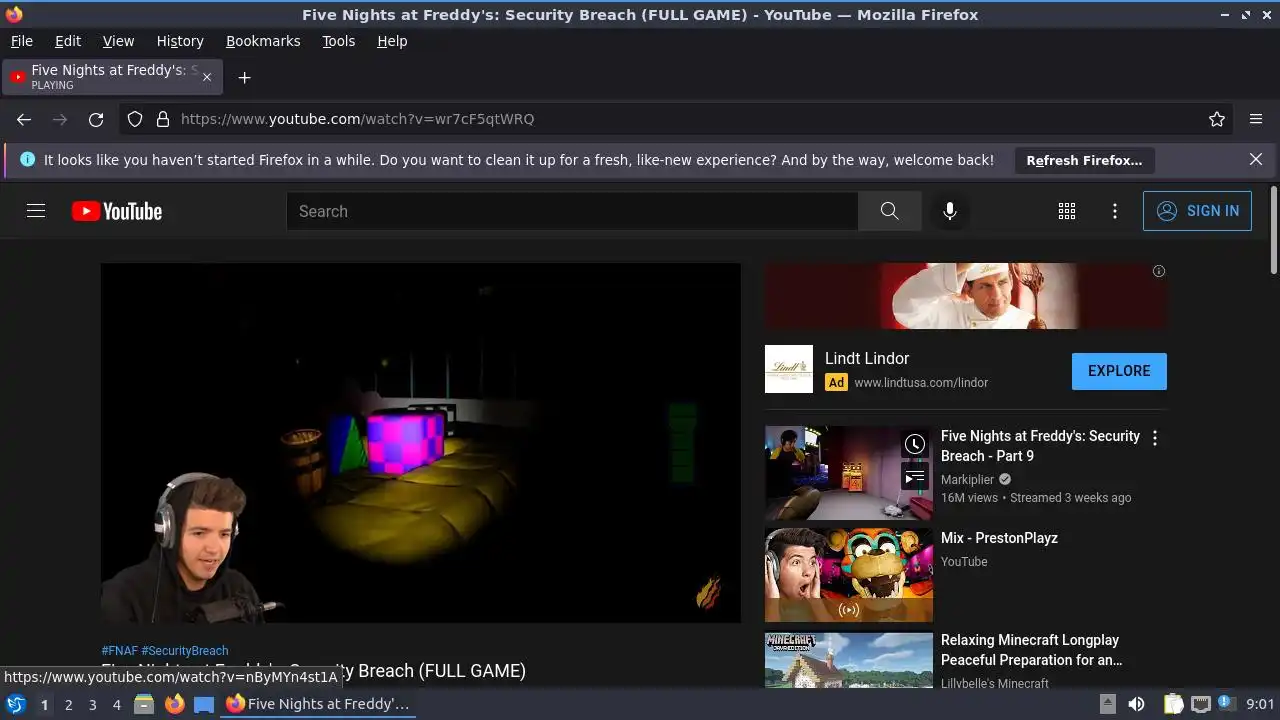Open the #FNAF hashtag link
The width and height of the screenshot is (1280, 720).
[x=120, y=650]
